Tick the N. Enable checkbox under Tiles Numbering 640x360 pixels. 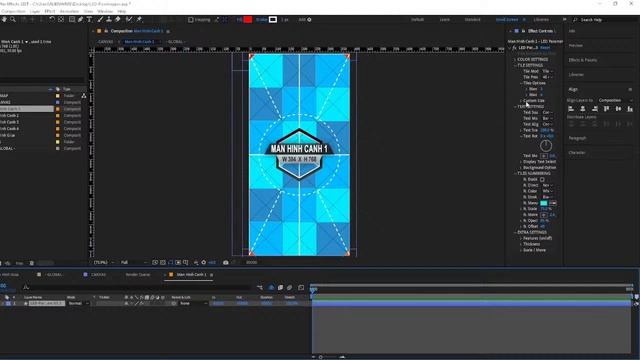point(542,179)
